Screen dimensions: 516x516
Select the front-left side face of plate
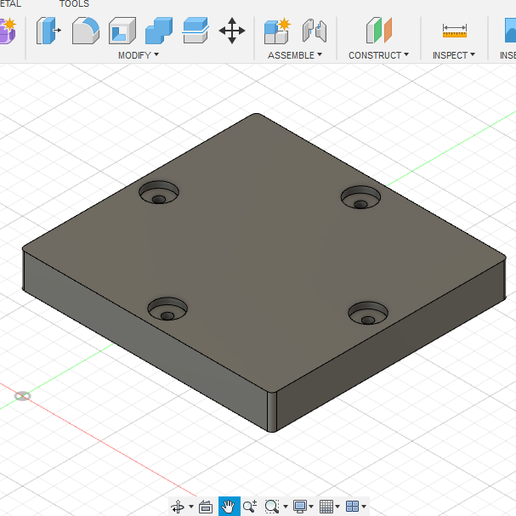(145, 340)
